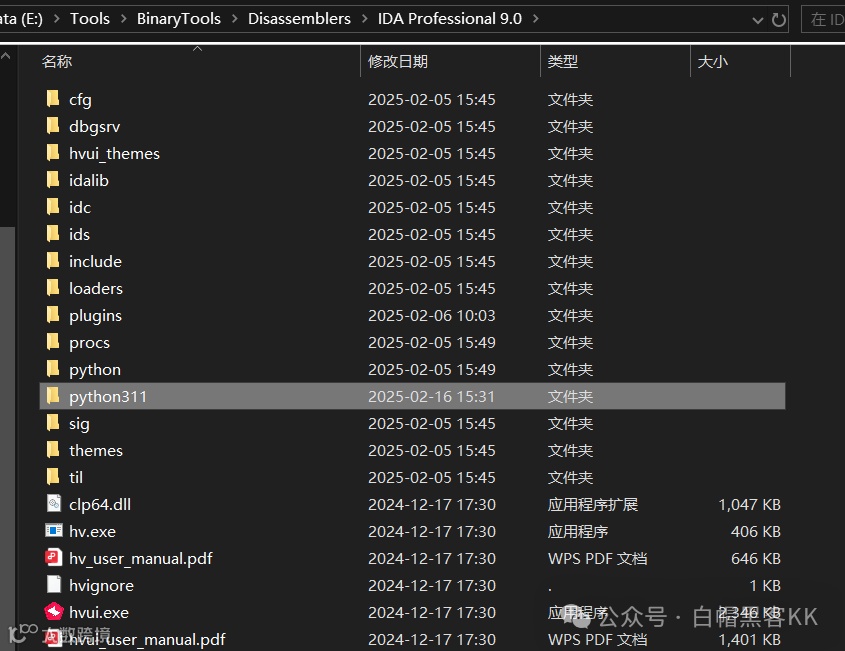The height and width of the screenshot is (651, 845).
Task: Open the hvui_themes folder
Action: (112, 153)
